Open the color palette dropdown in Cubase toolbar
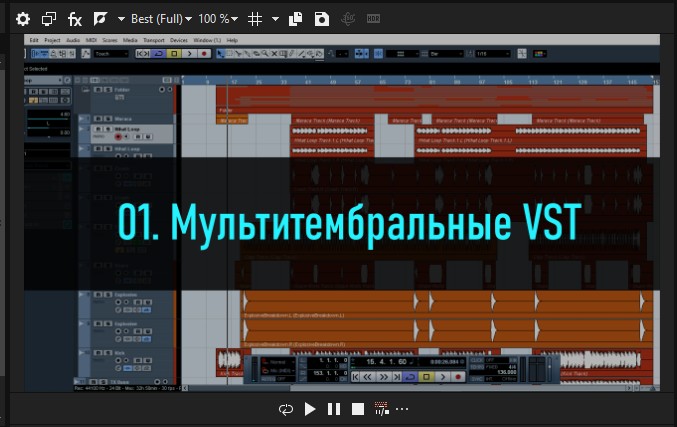The width and height of the screenshot is (677, 427). coord(540,54)
